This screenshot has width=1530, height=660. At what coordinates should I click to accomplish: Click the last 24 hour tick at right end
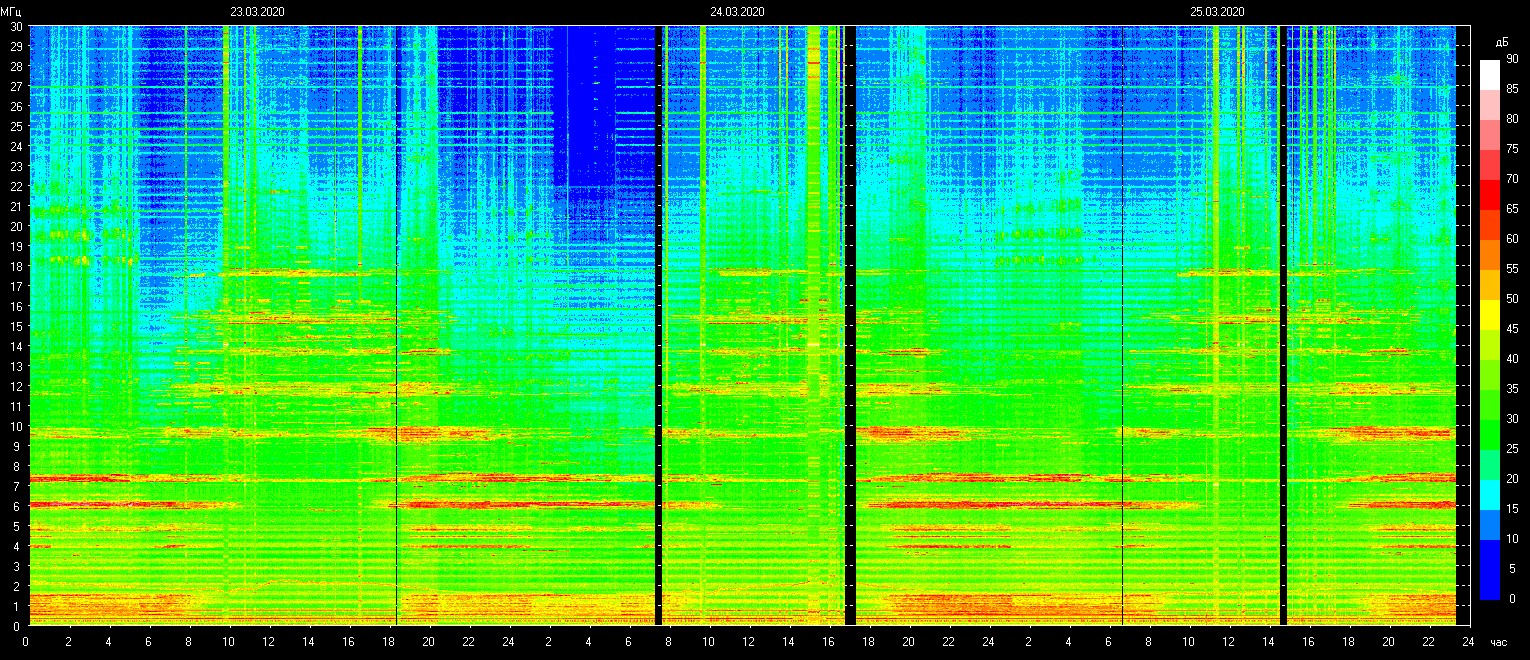tap(1467, 642)
